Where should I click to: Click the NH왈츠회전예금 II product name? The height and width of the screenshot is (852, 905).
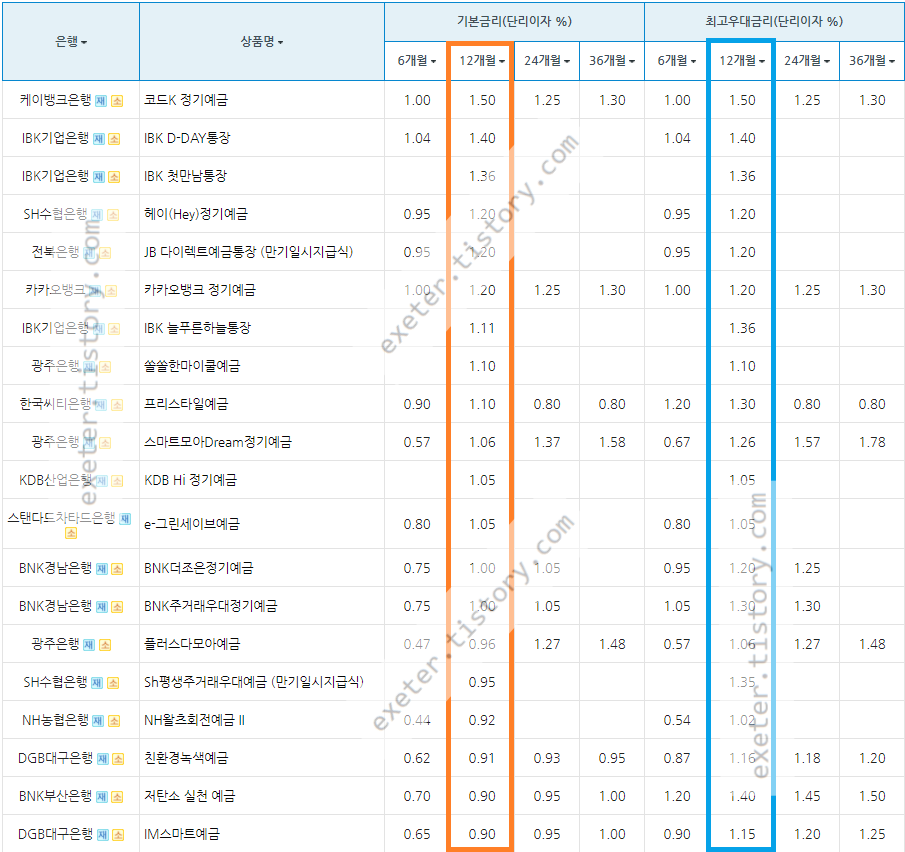click(195, 720)
